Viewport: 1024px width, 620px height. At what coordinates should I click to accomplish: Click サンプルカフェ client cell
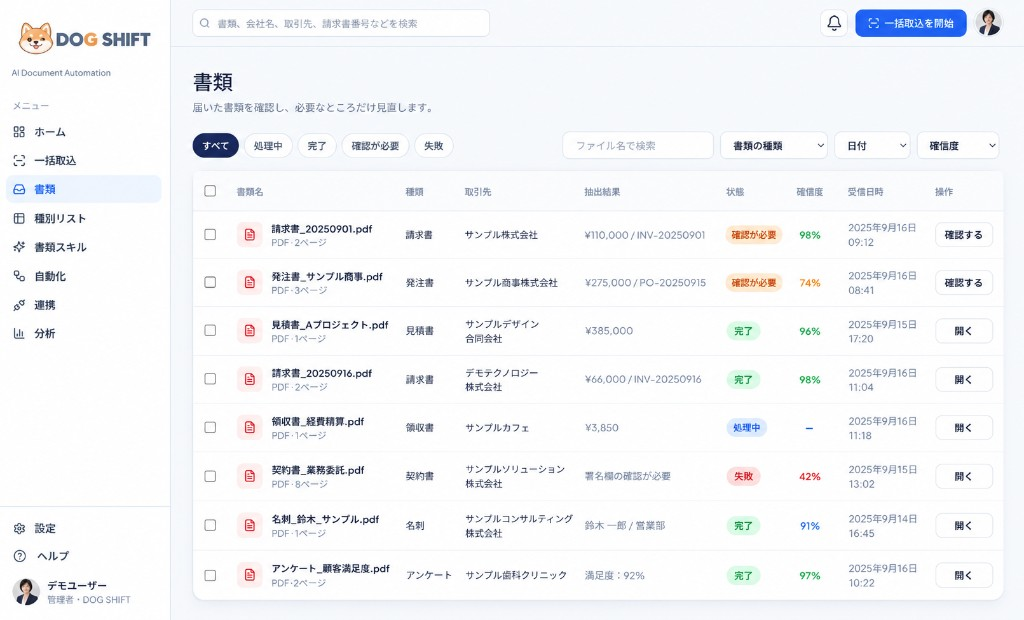pos(497,428)
